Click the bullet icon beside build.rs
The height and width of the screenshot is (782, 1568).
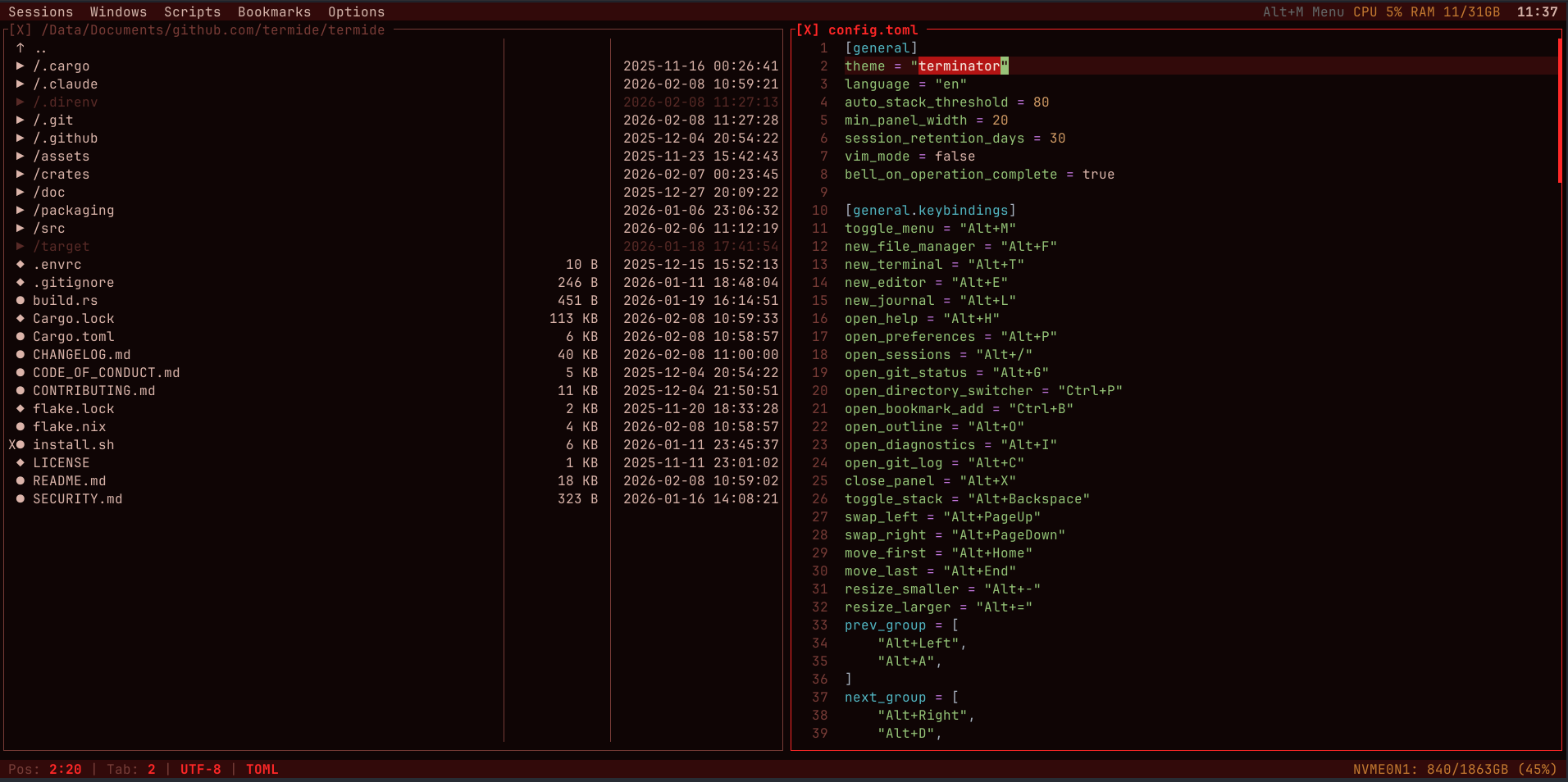[x=21, y=301]
